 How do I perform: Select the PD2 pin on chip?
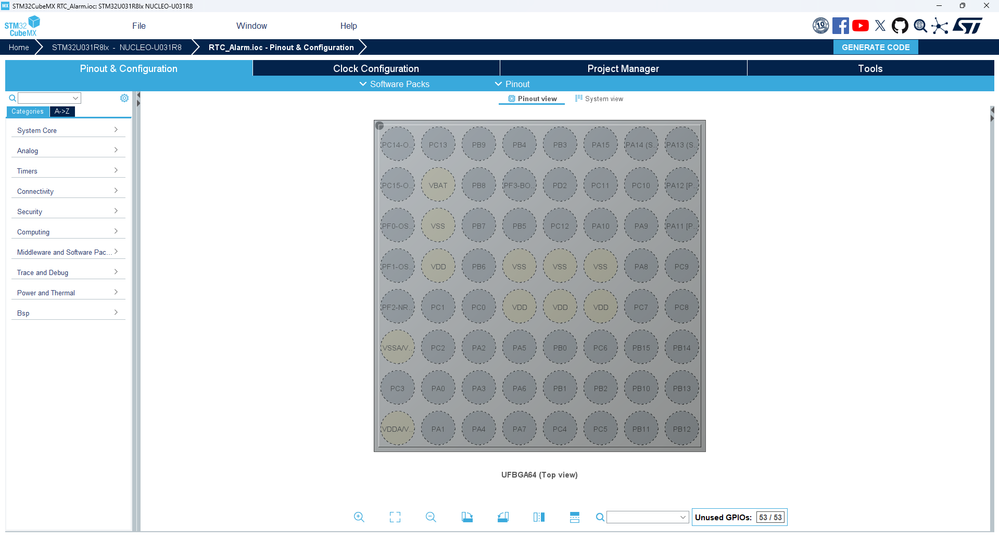[559, 185]
